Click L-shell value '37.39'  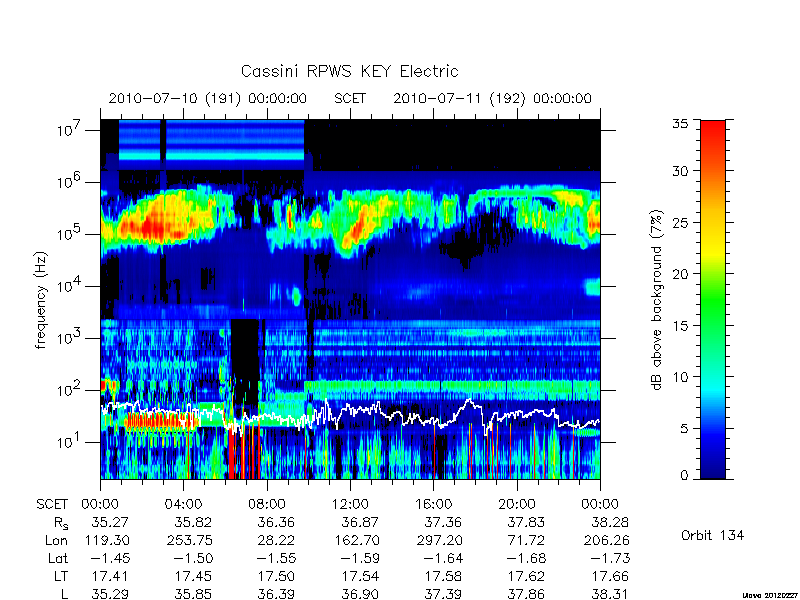[x=443, y=594]
